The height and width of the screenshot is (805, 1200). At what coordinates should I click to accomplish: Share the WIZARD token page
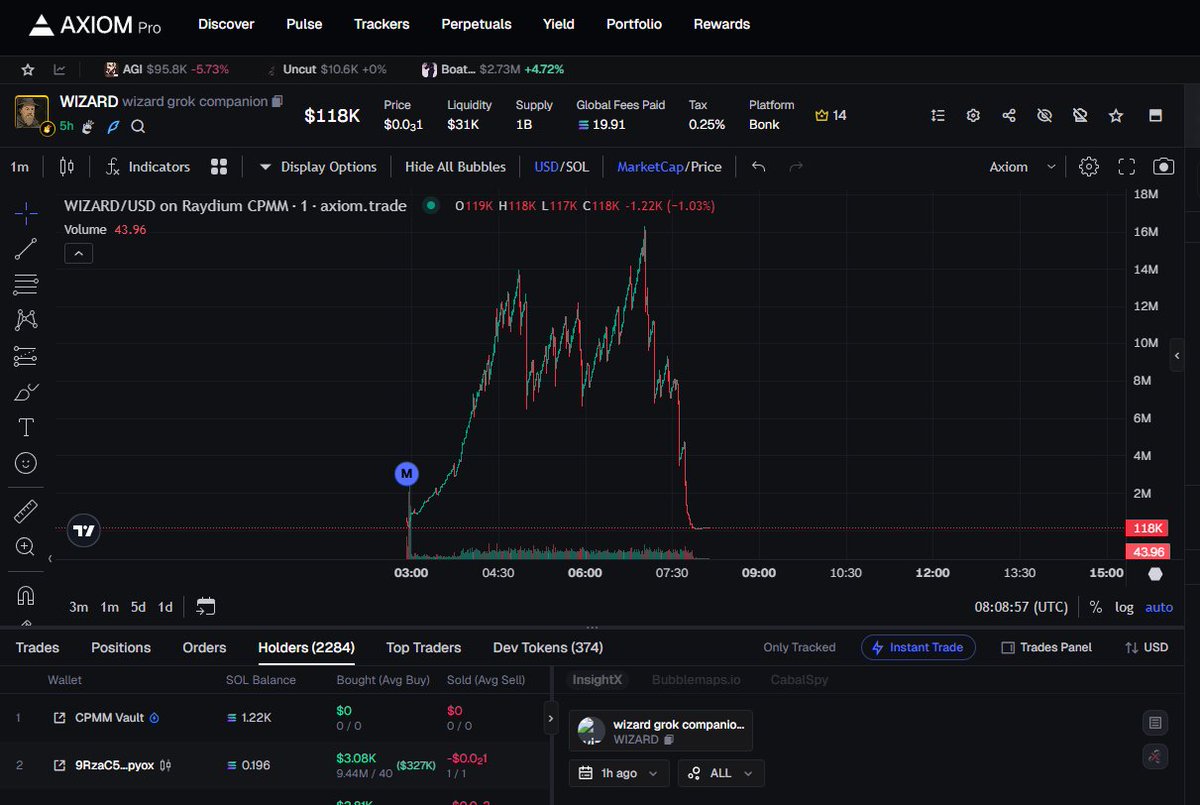(x=1009, y=116)
